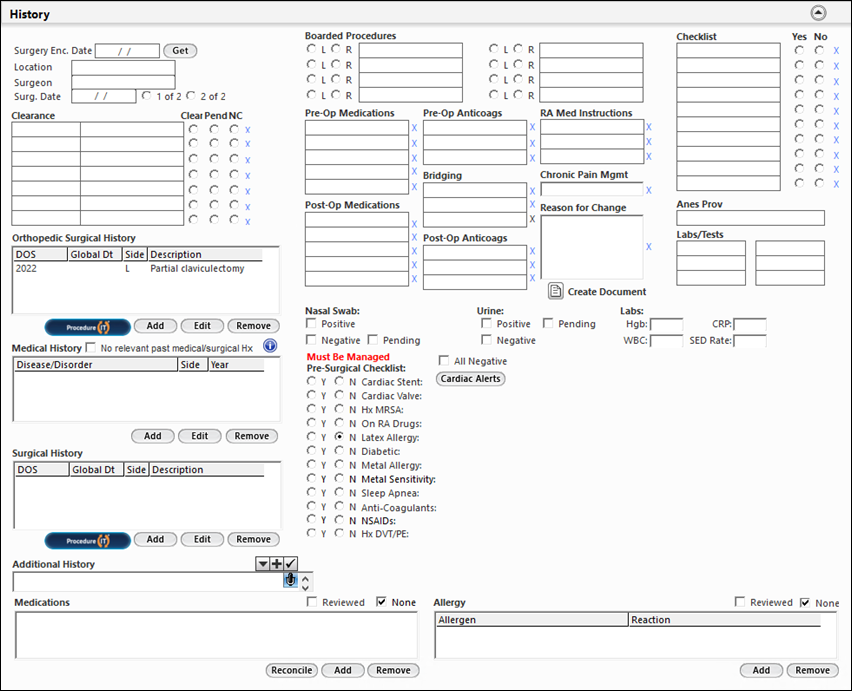Select N for Diabetic
The image size is (852, 691).
tap(339, 450)
